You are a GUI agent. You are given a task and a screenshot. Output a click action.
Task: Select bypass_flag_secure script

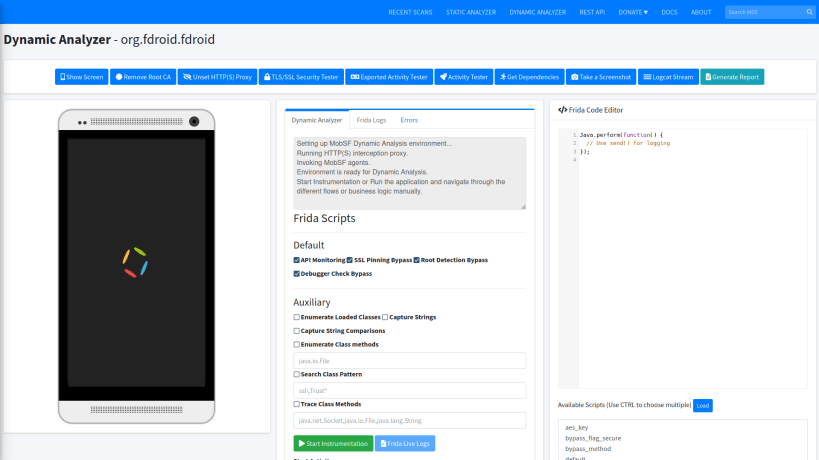coord(593,438)
